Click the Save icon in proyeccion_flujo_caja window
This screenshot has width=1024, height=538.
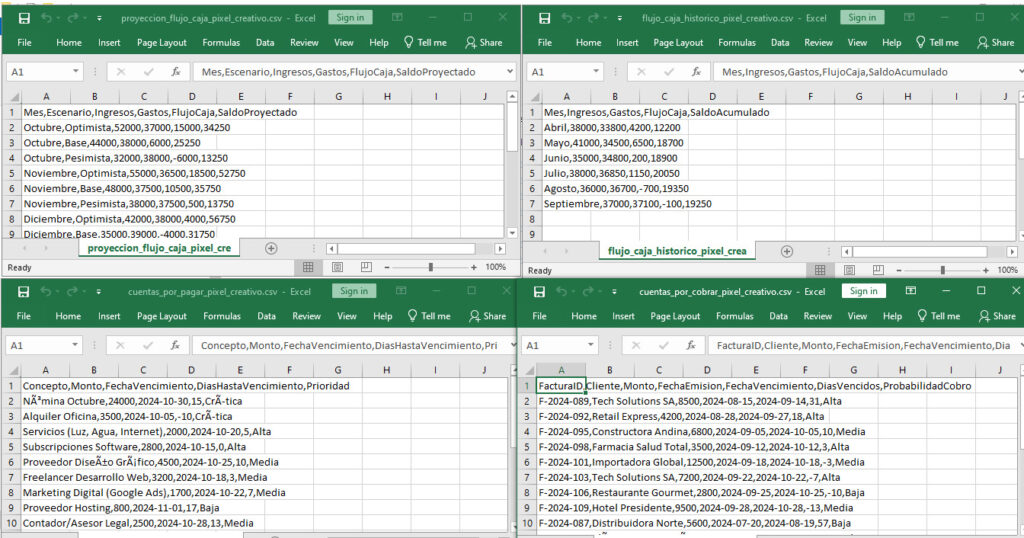point(23,18)
